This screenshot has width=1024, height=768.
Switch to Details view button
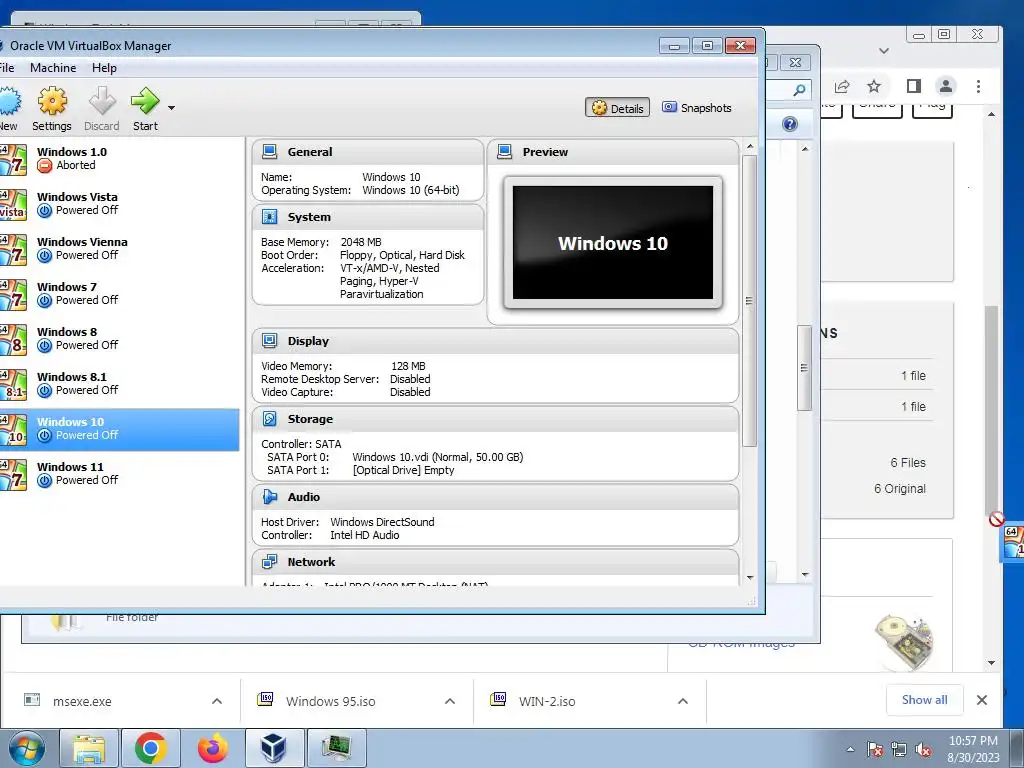coord(618,108)
